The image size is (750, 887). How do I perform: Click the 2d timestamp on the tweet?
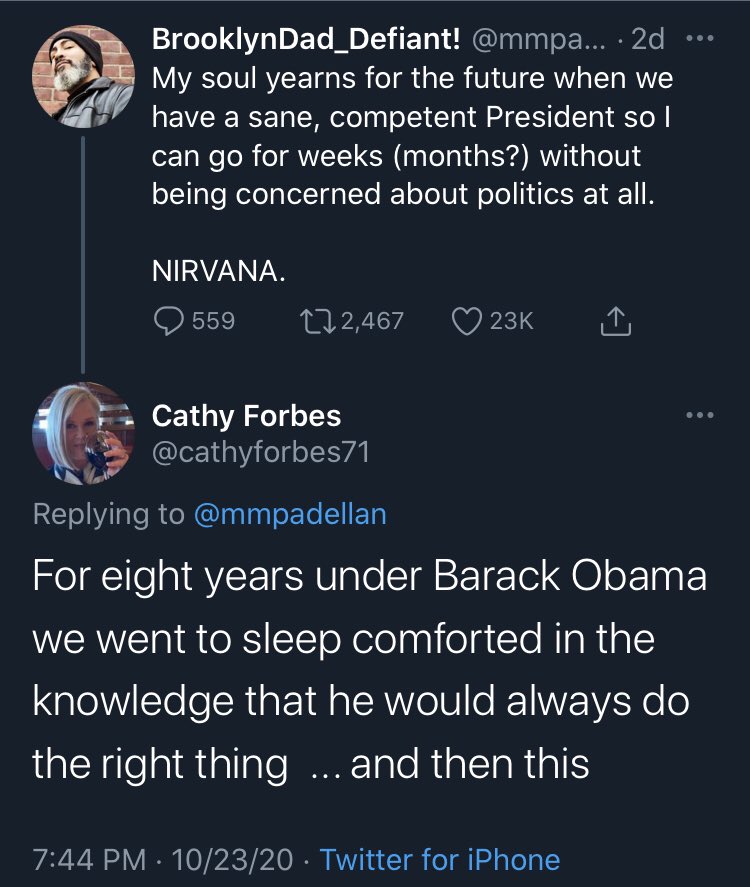point(649,39)
